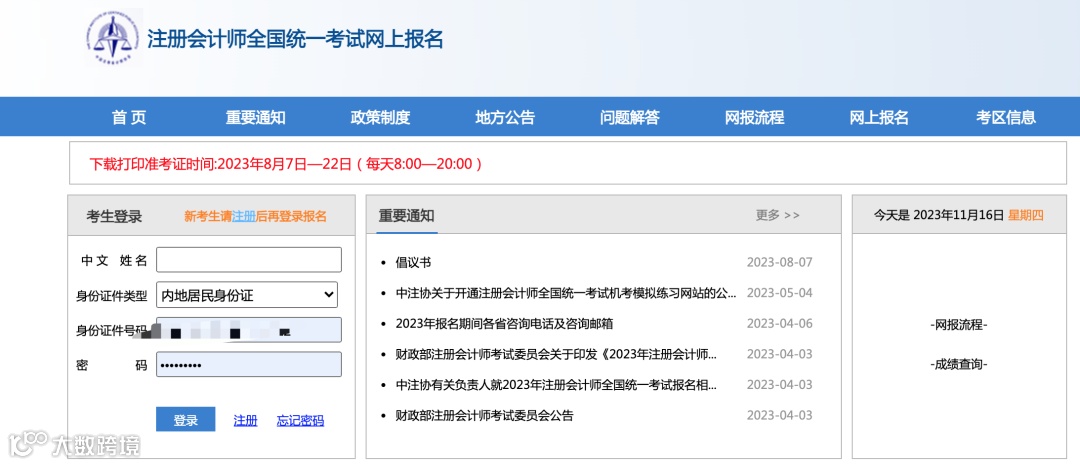Click the 考生登录 panel heading
Image resolution: width=1080 pixels, height=465 pixels.
(114, 216)
